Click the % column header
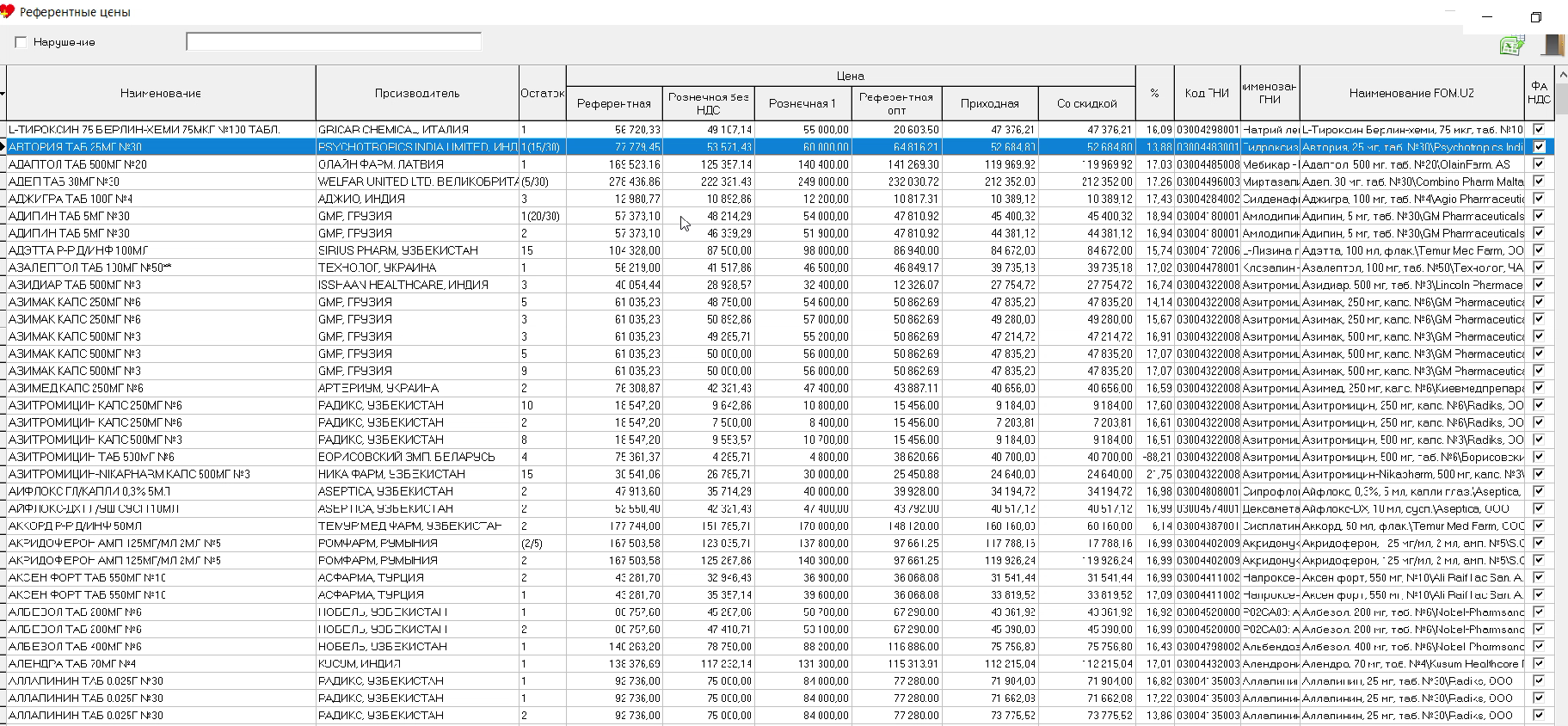 tap(1155, 93)
